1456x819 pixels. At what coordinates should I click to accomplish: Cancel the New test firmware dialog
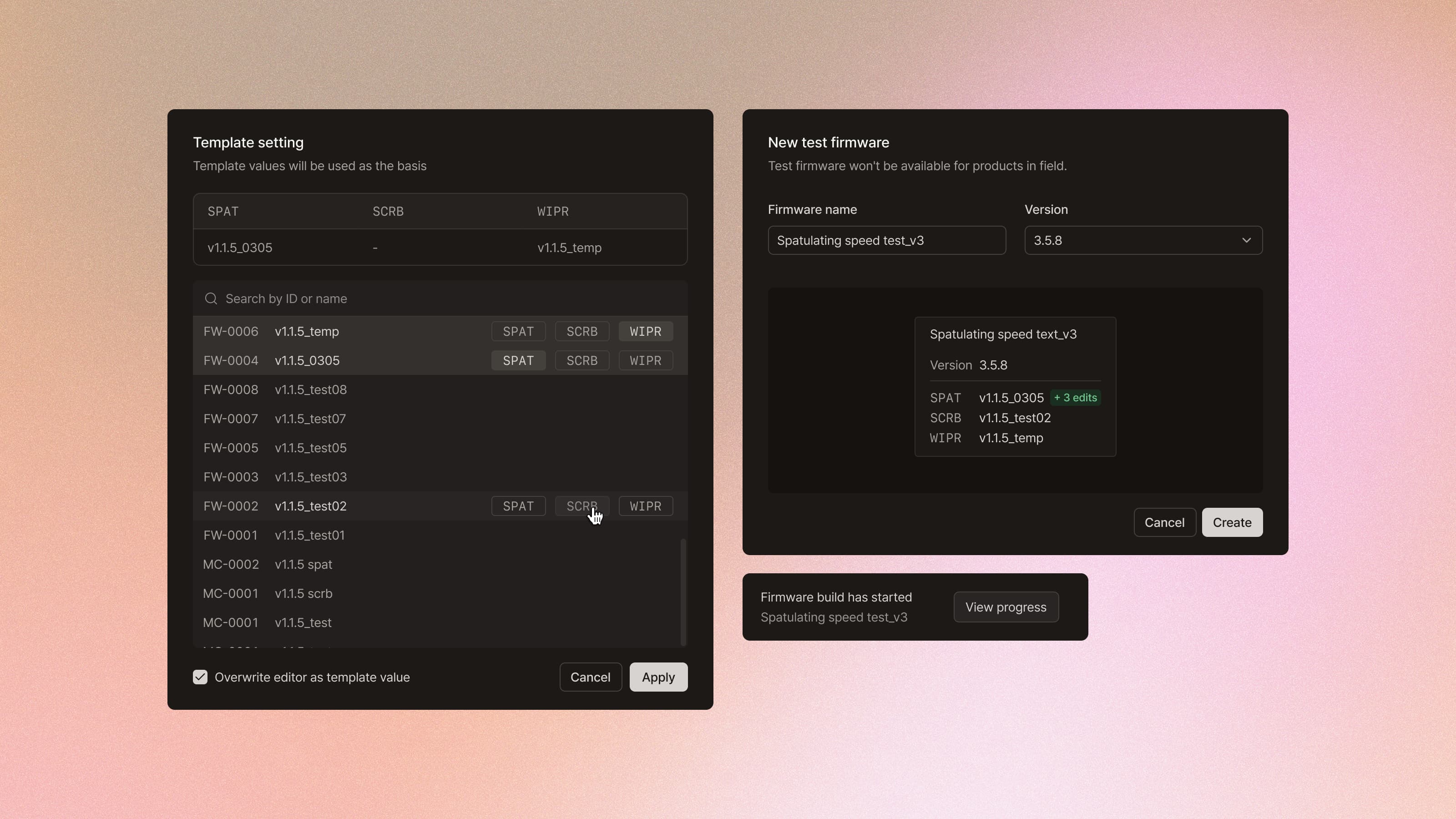[x=1164, y=522]
